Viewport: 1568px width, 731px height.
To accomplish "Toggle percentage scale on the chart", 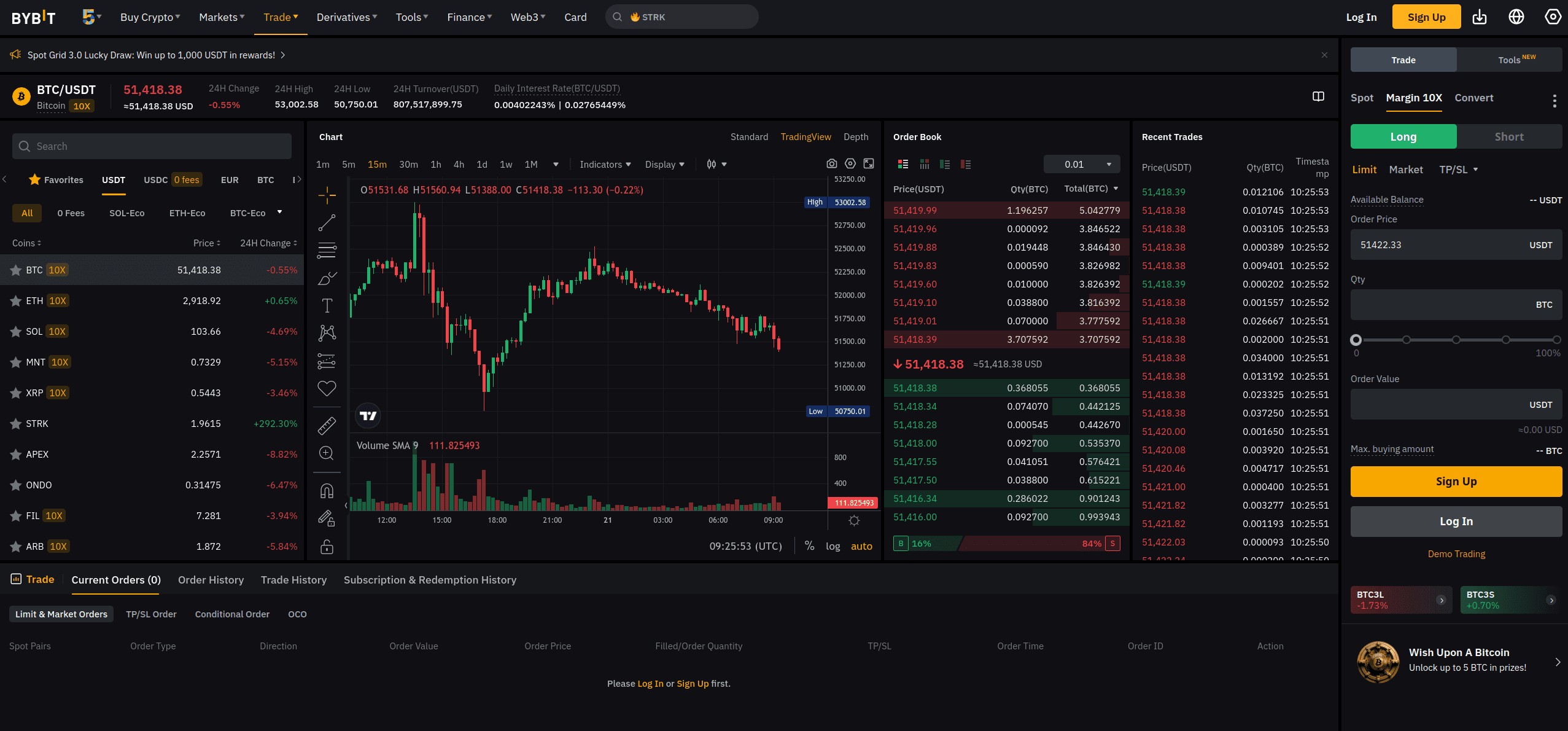I will pos(809,545).
